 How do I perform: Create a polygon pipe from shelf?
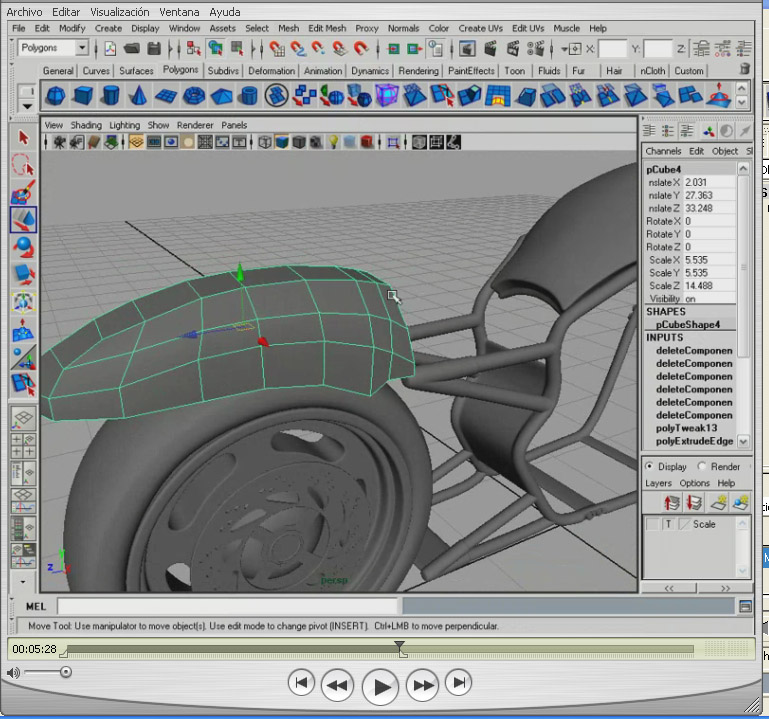(x=249, y=95)
